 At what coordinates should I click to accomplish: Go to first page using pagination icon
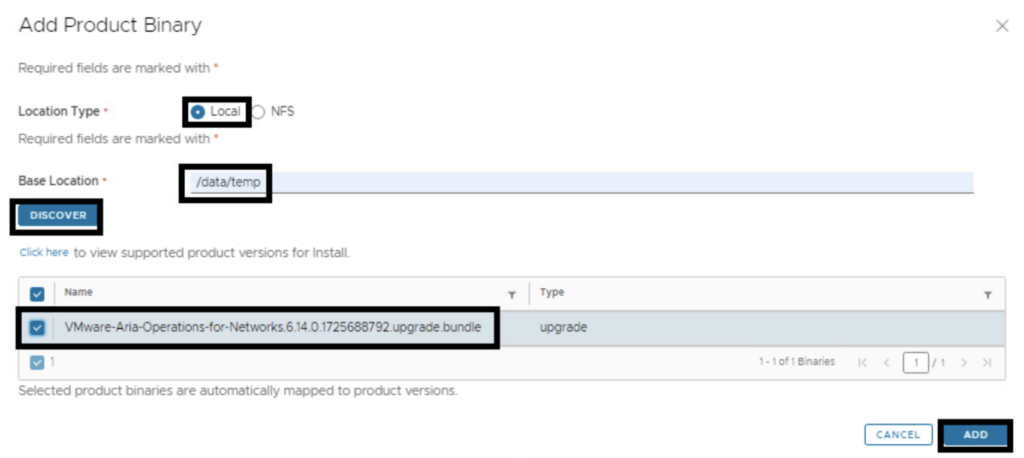click(863, 362)
